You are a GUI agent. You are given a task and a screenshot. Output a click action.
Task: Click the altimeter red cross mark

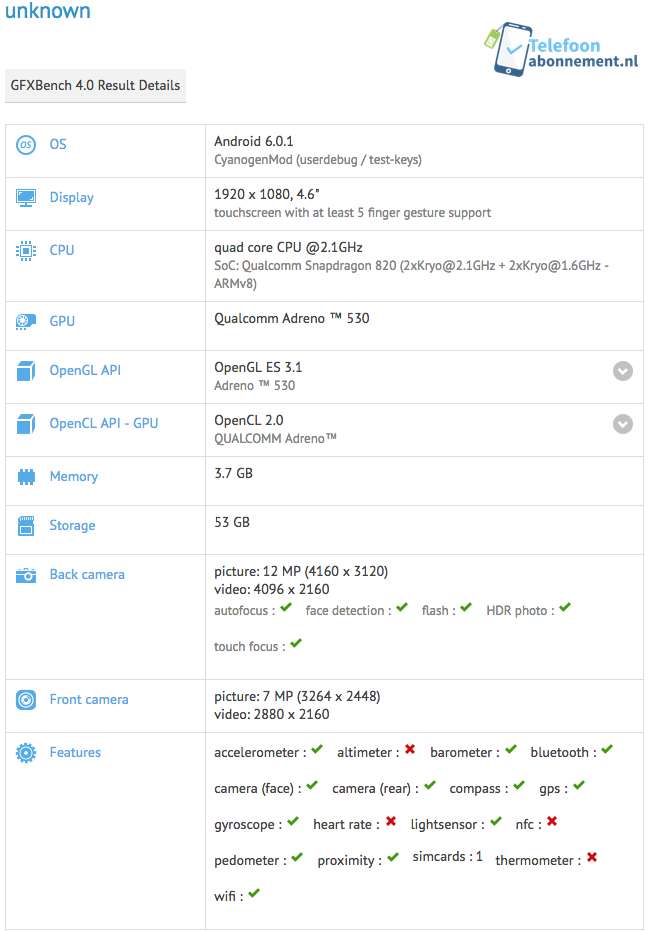click(x=410, y=749)
